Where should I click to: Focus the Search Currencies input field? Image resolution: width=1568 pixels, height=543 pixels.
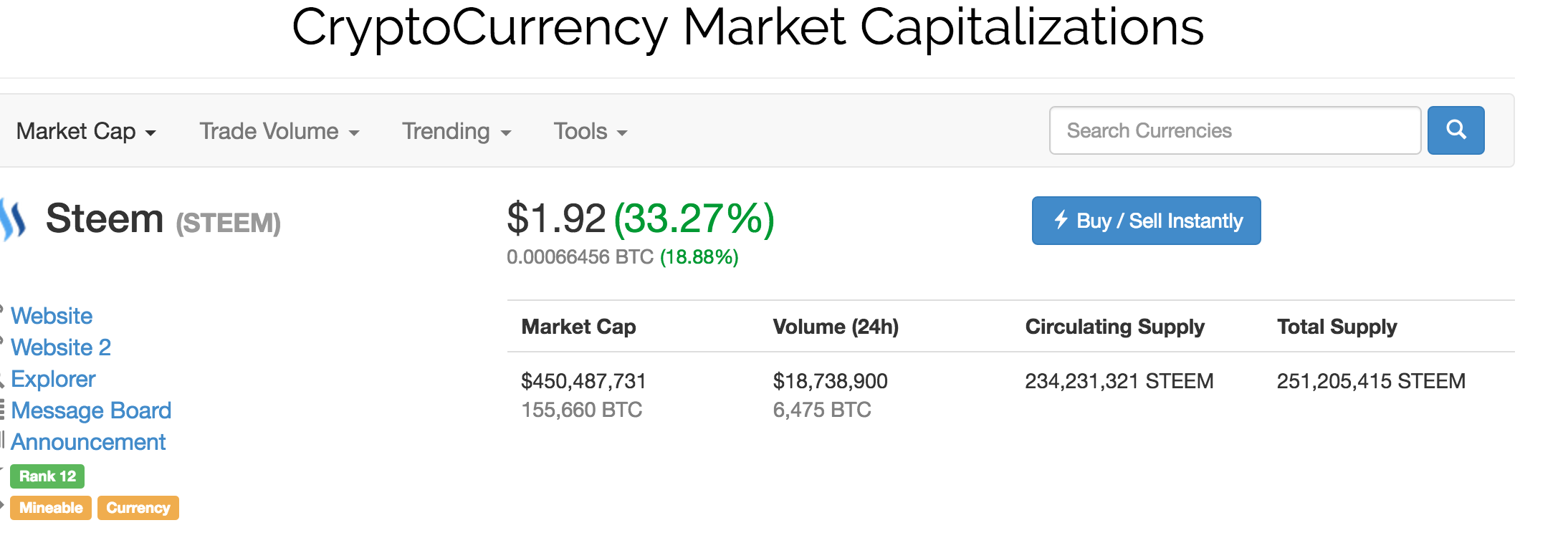point(1234,130)
